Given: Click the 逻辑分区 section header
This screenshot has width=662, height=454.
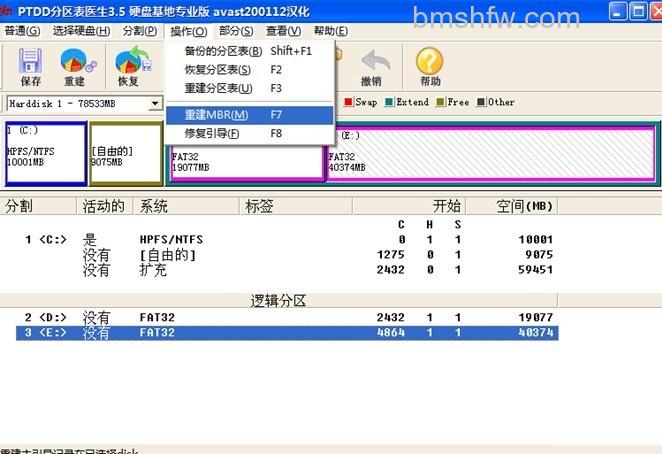Looking at the screenshot, I should (279, 301).
